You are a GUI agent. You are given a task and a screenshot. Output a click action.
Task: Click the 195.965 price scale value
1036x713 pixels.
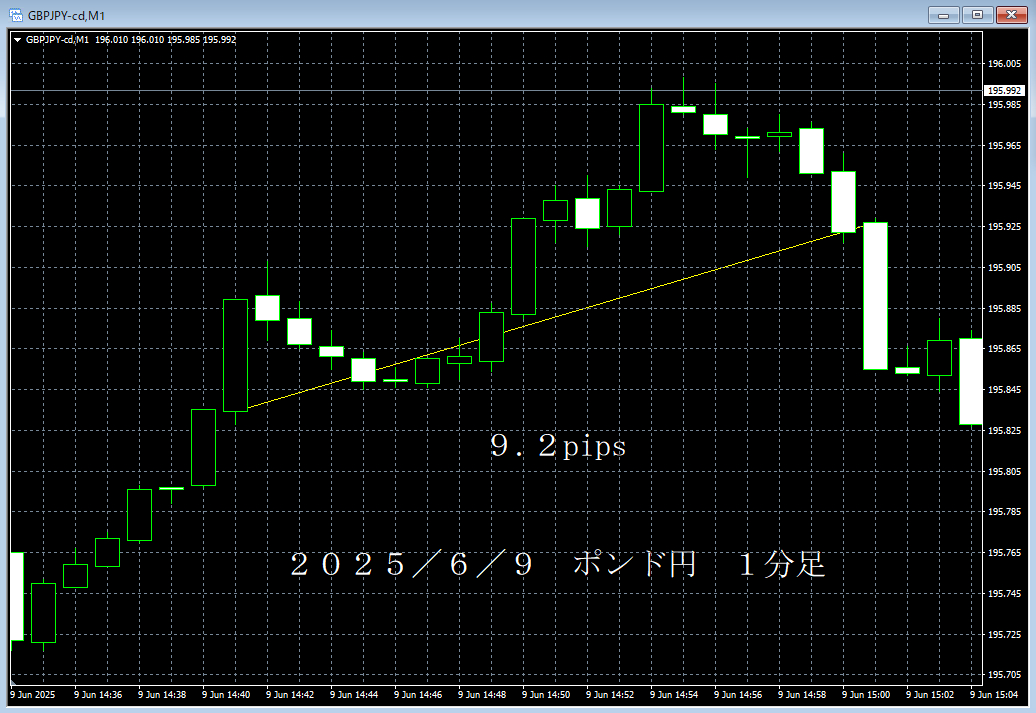(1004, 145)
